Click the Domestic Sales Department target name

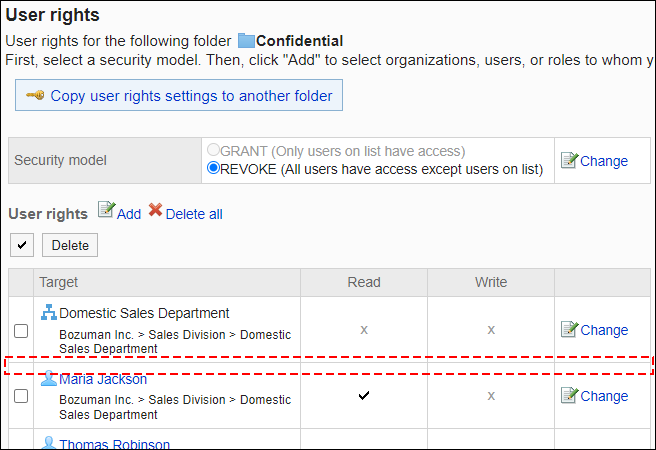(x=144, y=313)
